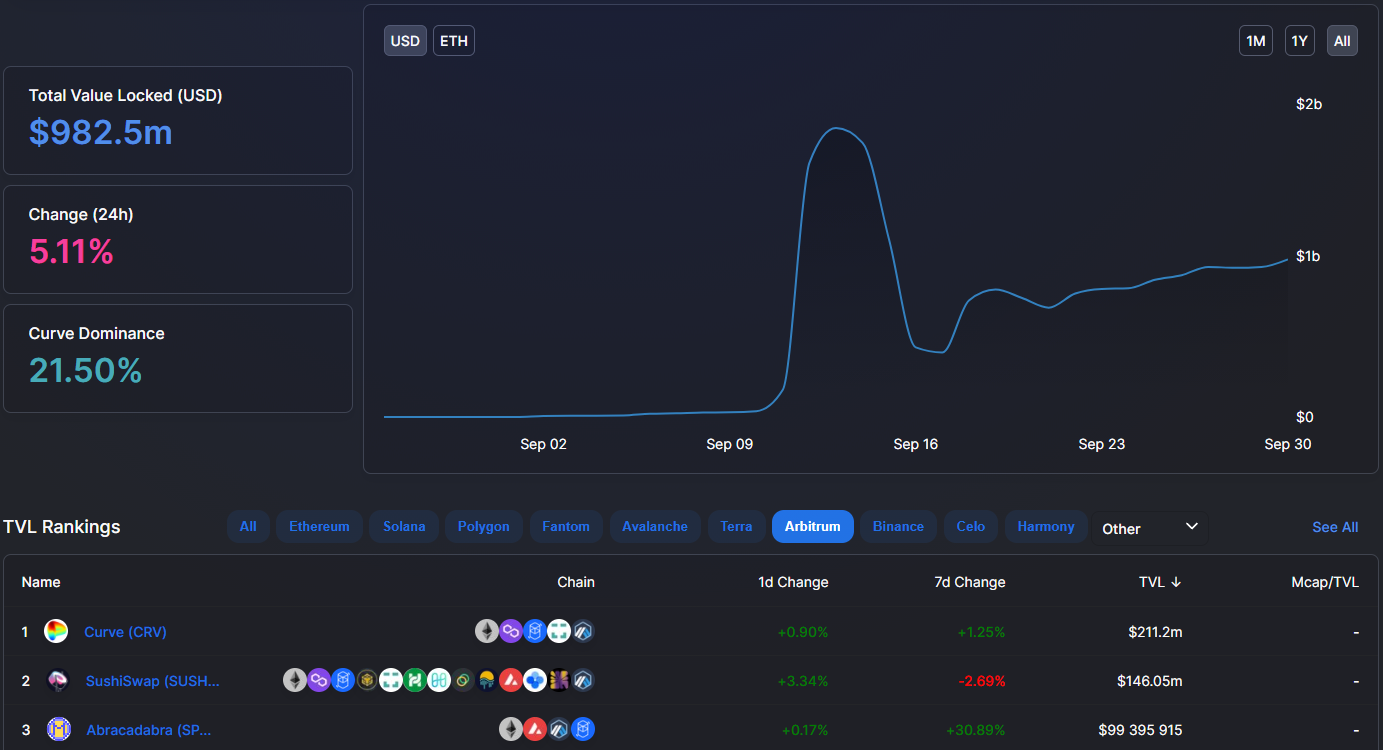
Task: Click the Arbitrum chain icon in Curve row
Action: (x=583, y=632)
